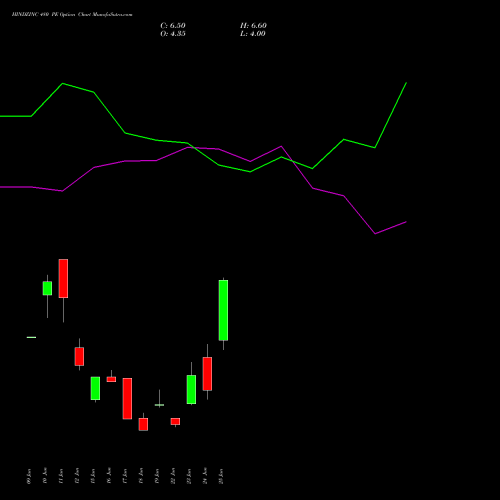This screenshot has width=500, height=500.
Task: Click the open value 'O: 4.35'
Action: 173,34
